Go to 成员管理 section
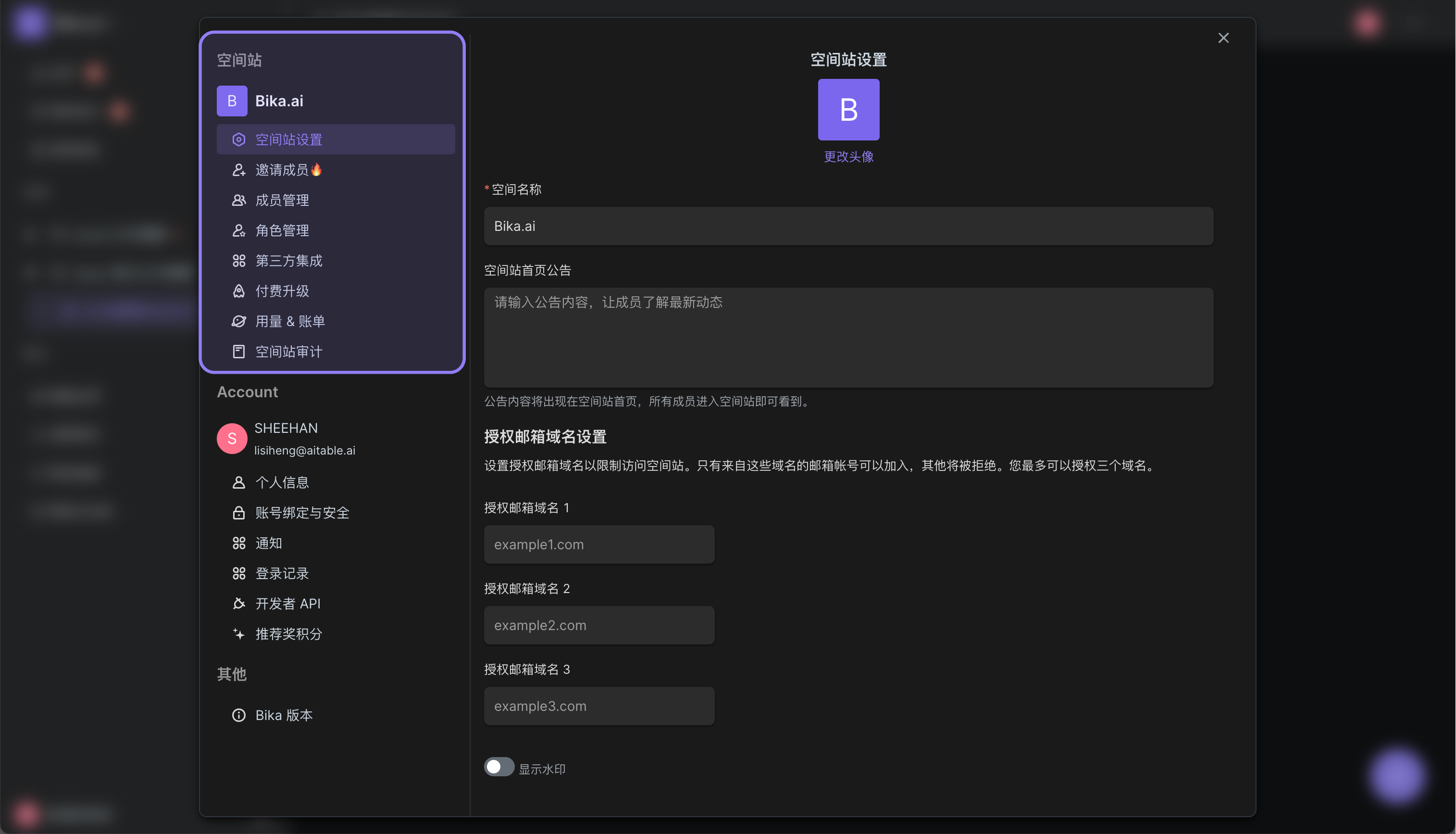This screenshot has width=1456, height=834. 336,200
